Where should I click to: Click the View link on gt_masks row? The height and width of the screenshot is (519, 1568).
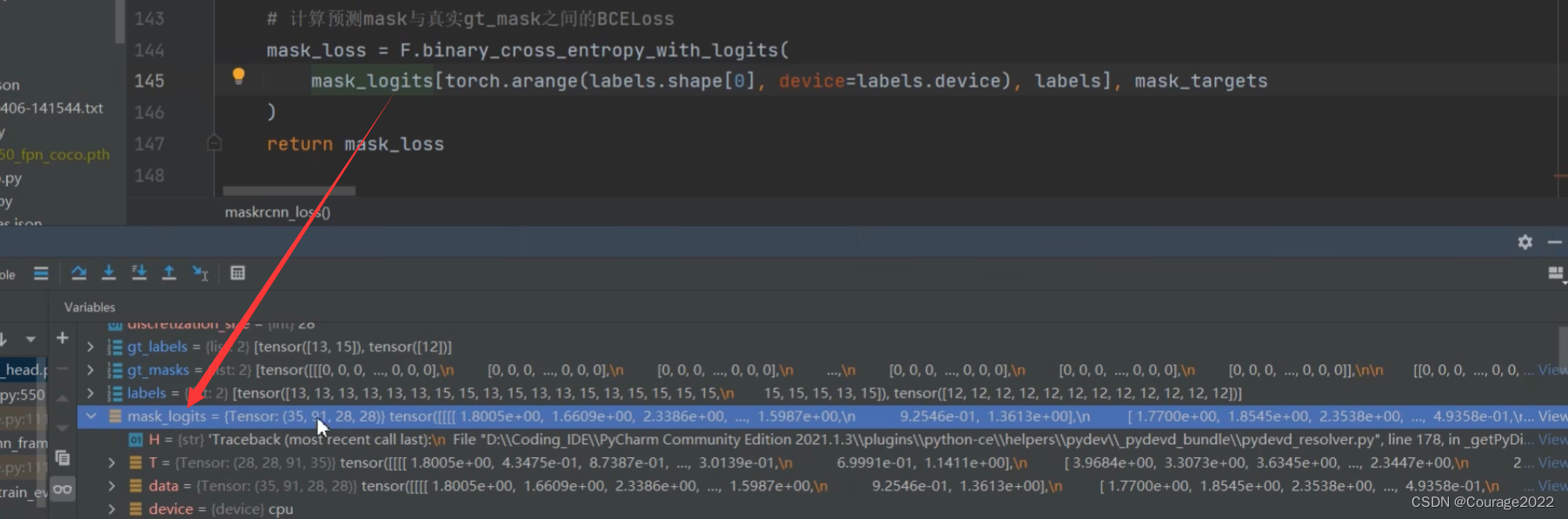1552,369
